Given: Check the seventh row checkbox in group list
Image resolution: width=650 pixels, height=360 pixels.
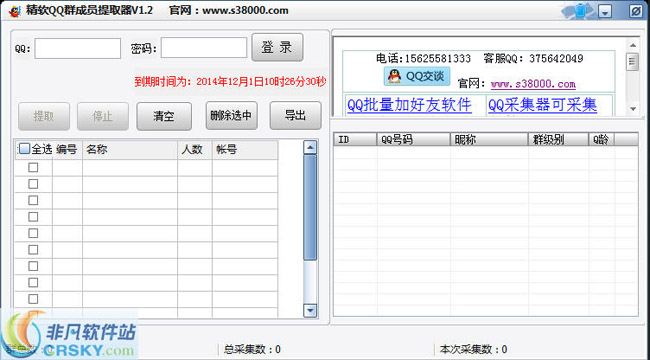Looking at the screenshot, I should (x=33, y=266).
